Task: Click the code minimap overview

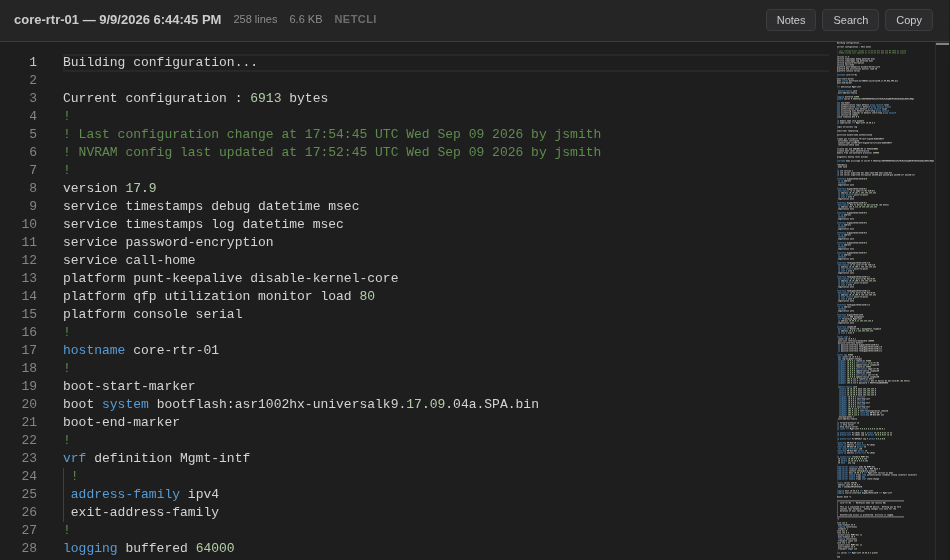Action: pos(885,301)
